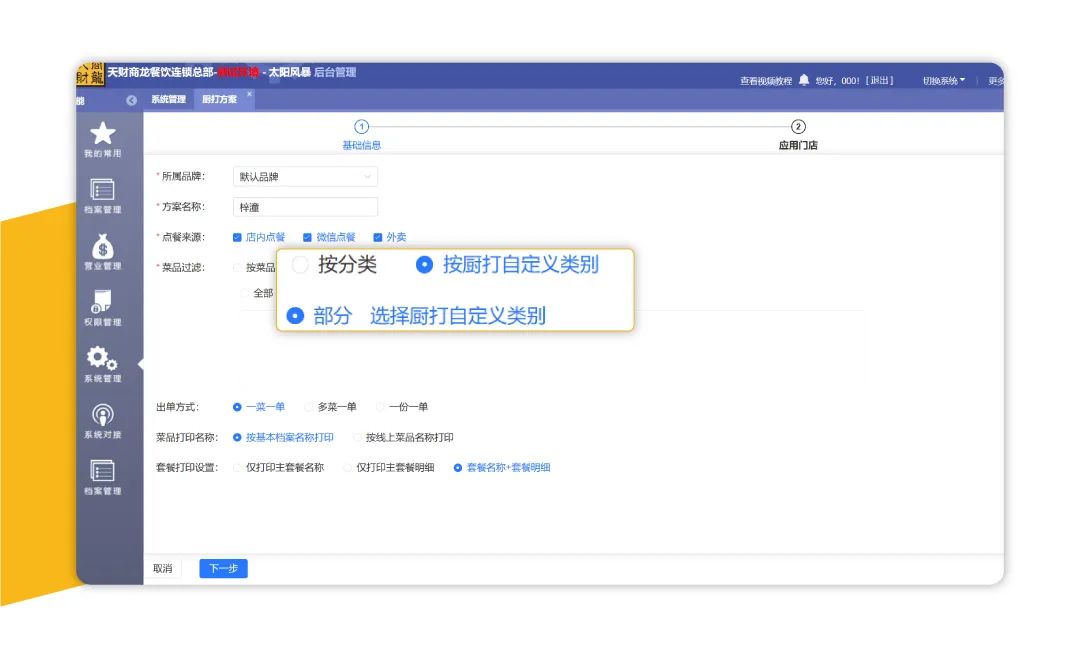The width and height of the screenshot is (1080, 647).
Task: Open 查看视频教程 link
Action: pyautogui.click(x=766, y=81)
